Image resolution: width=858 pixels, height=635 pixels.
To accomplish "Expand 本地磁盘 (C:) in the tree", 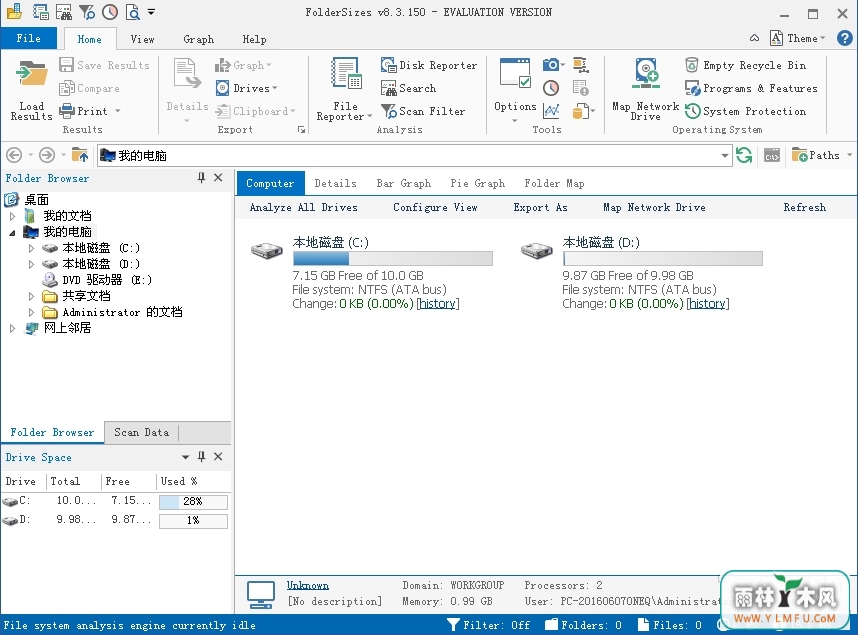I will tap(31, 248).
